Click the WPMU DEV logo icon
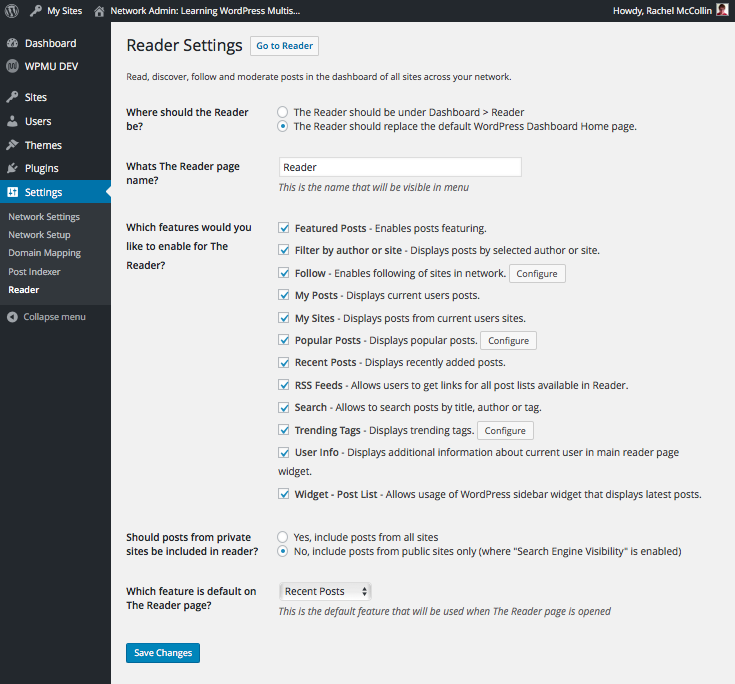This screenshot has width=735, height=684. (13, 66)
